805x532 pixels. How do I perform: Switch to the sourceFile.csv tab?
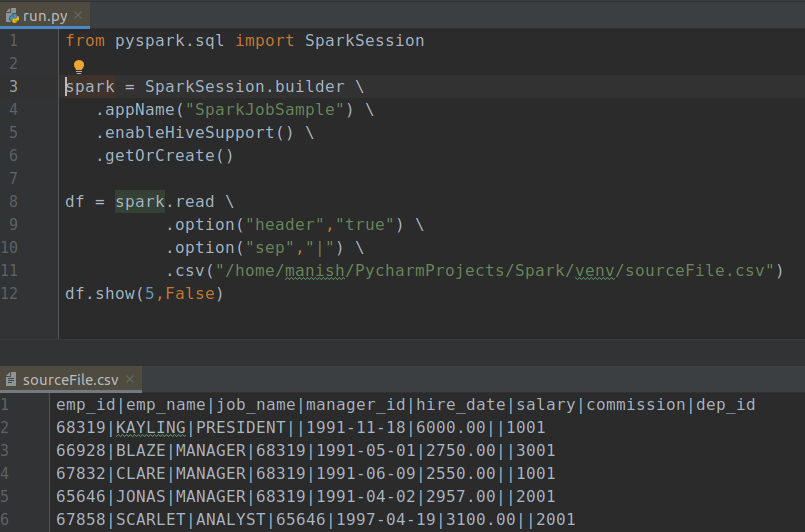point(70,379)
